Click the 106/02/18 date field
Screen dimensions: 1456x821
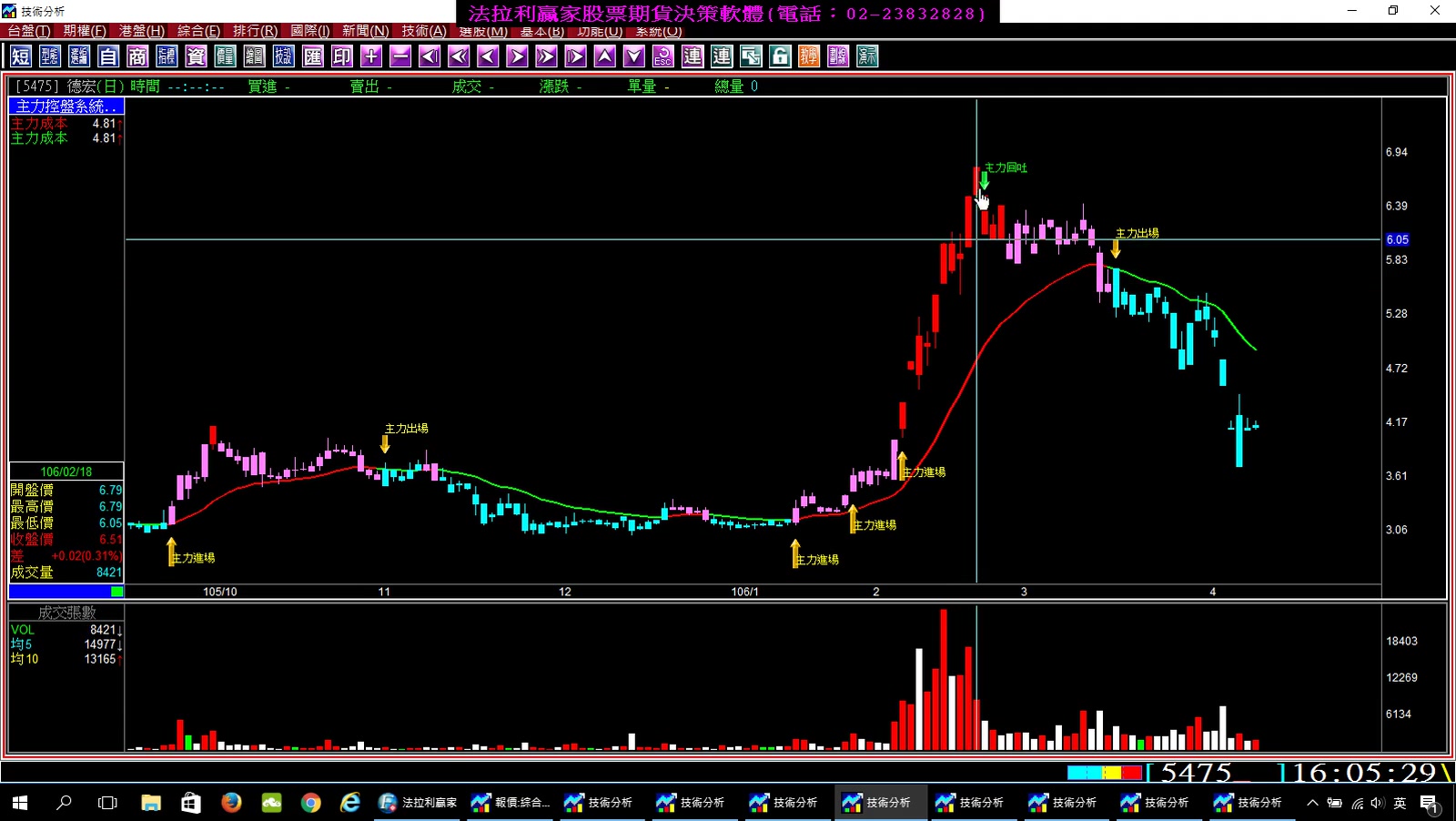tap(66, 471)
